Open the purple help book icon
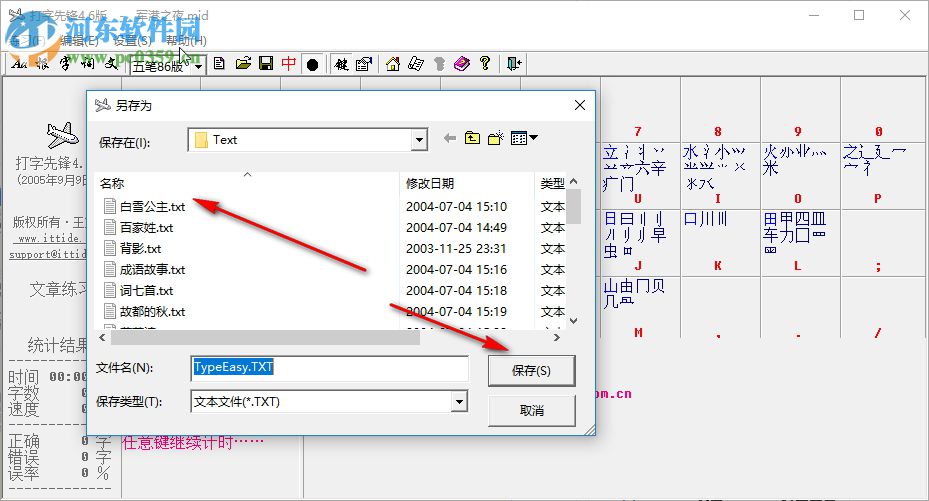 coord(462,63)
